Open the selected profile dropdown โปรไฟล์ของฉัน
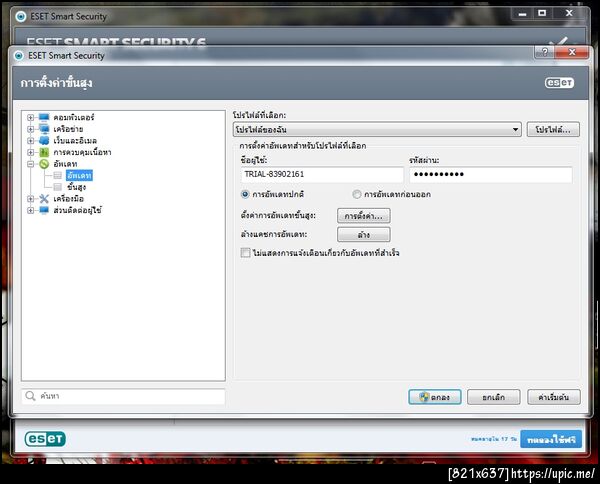The image size is (600, 484). 377,130
